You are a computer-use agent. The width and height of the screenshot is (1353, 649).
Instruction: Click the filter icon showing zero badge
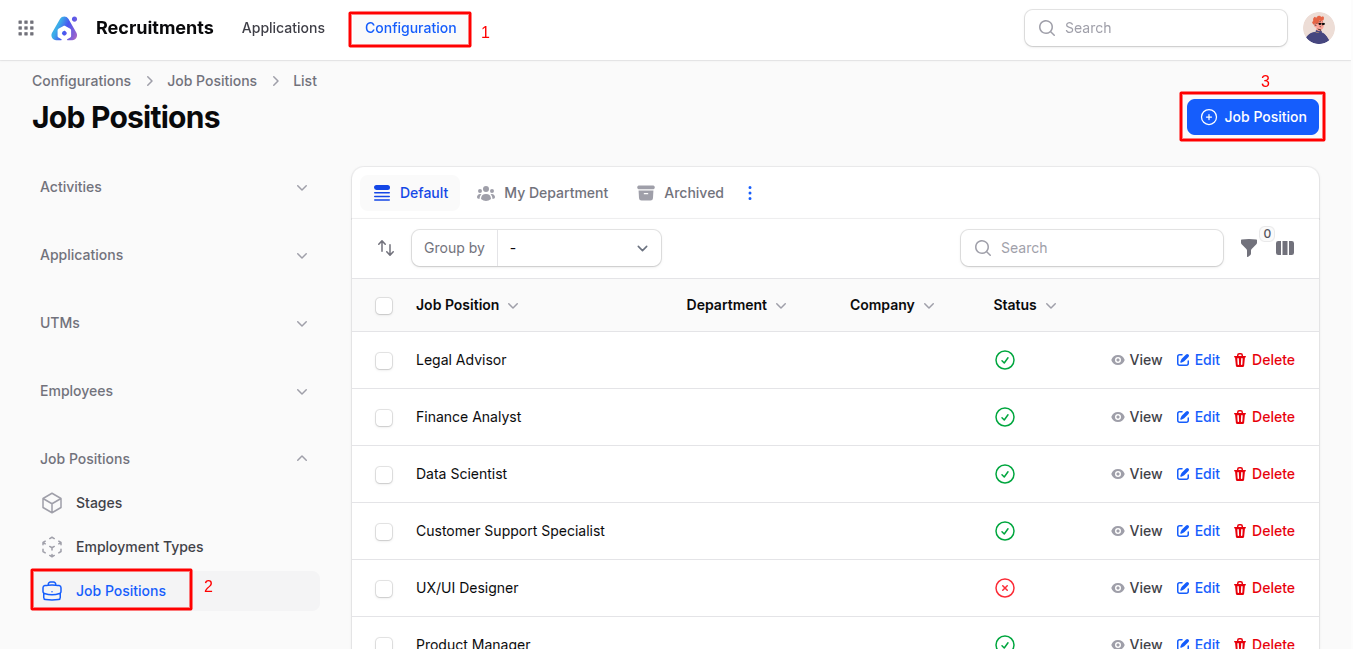click(x=1249, y=248)
